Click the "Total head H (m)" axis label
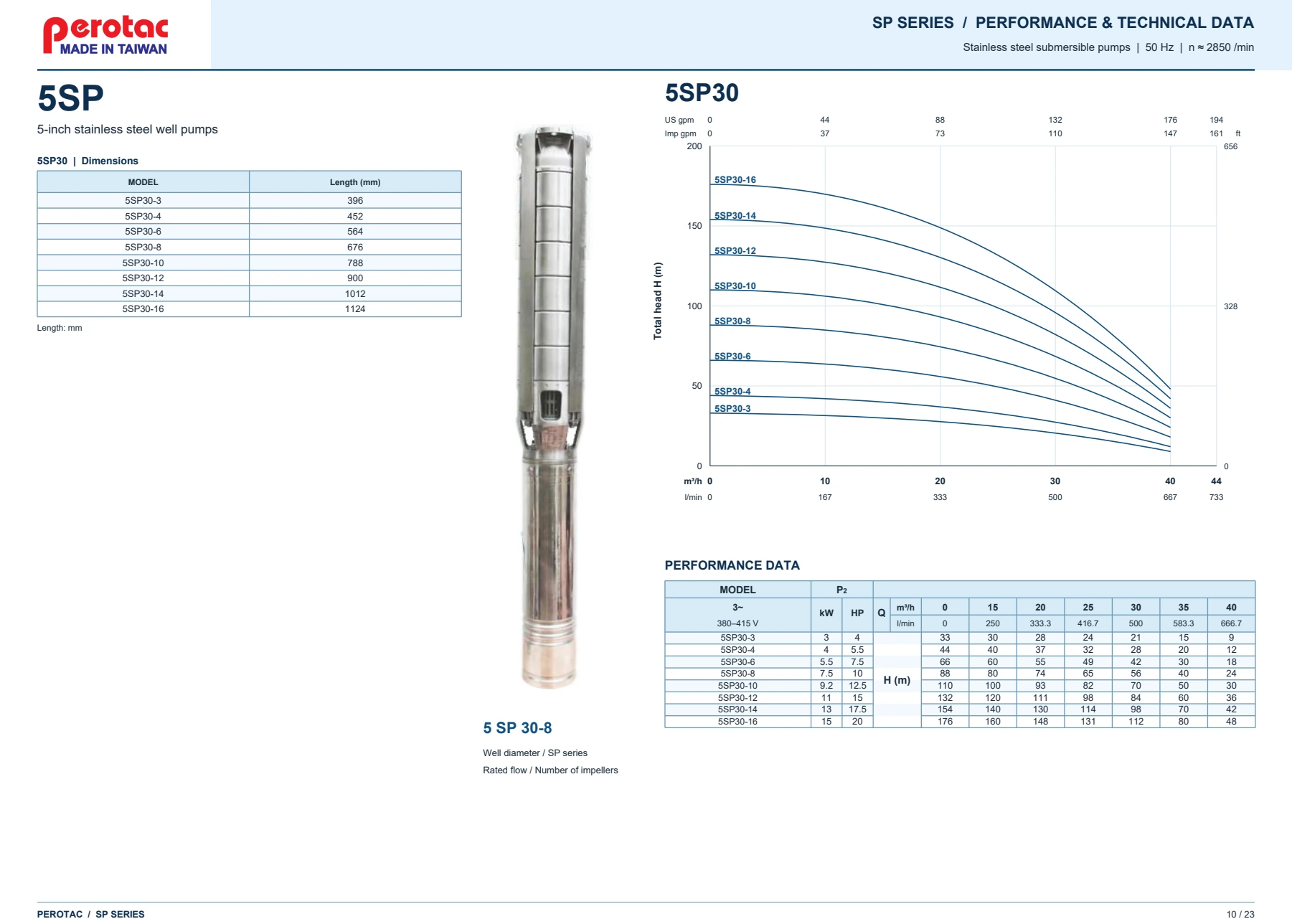1292x924 pixels. pos(658,301)
